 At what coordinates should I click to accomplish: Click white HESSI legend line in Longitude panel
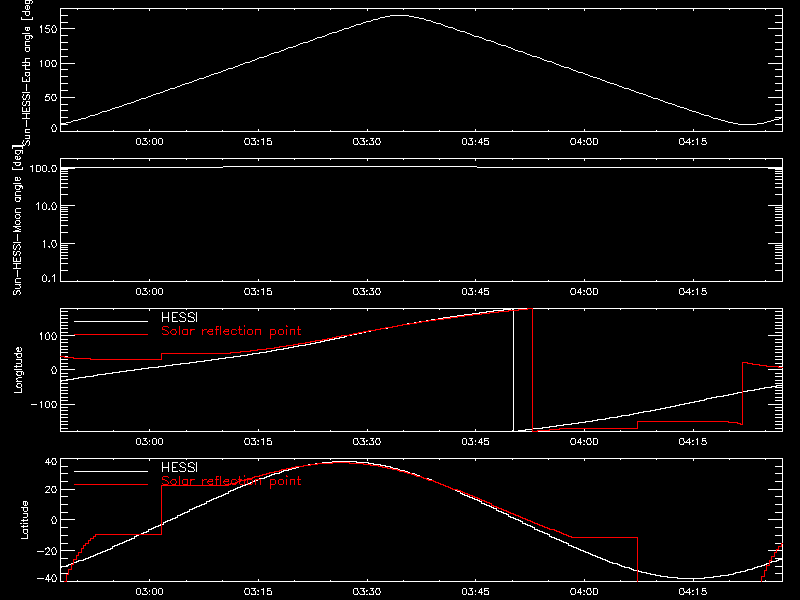coord(111,321)
